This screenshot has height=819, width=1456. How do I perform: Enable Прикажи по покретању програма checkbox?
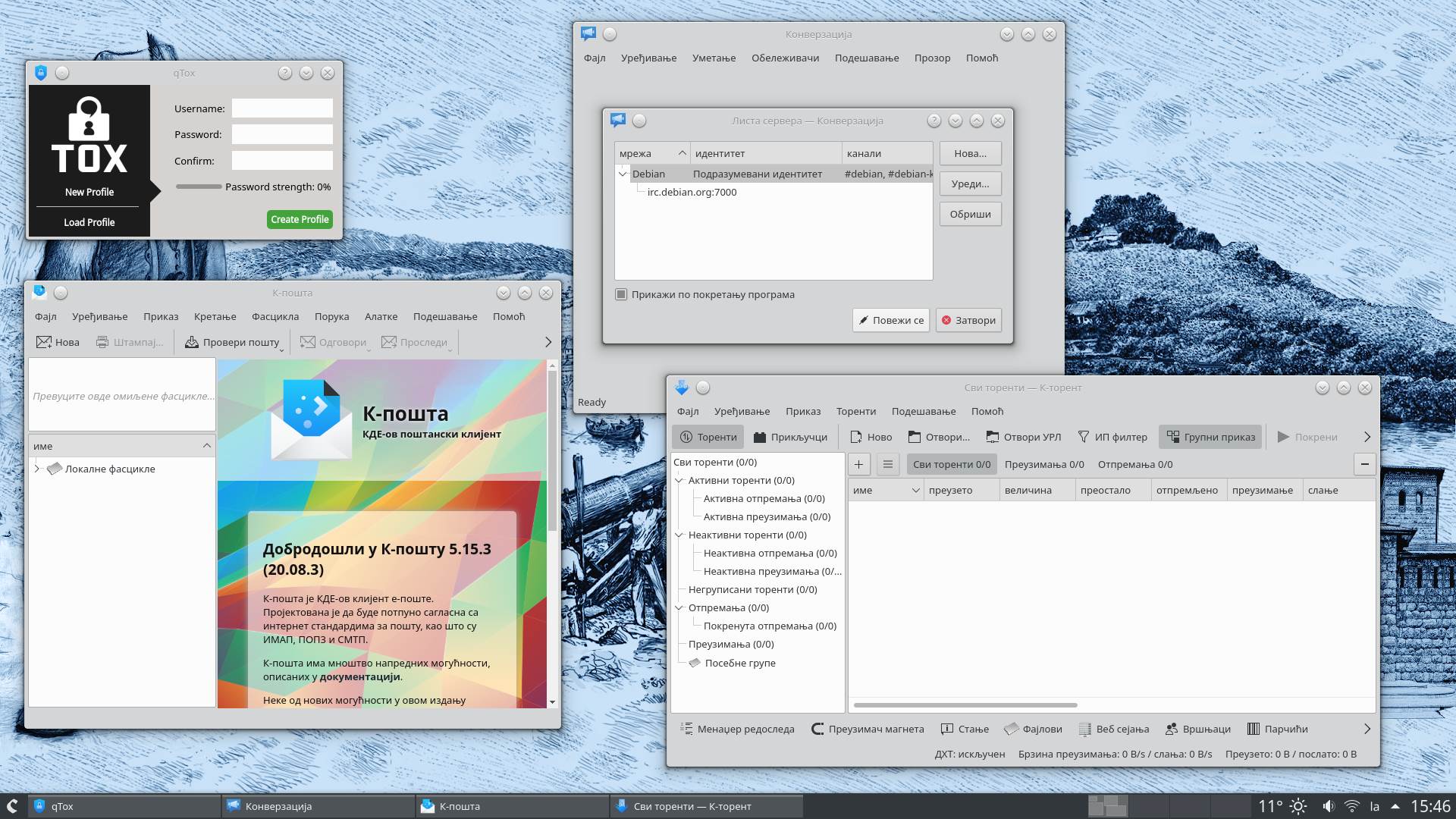(x=621, y=294)
